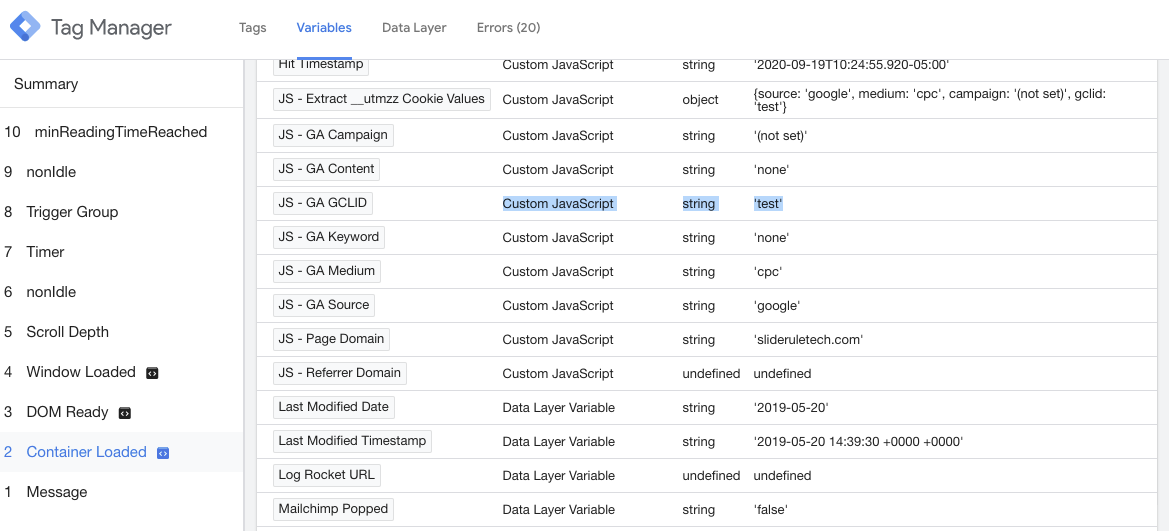The image size is (1169, 531).
Task: Click the 'slideruletech.com' Page Domain value
Action: pos(808,339)
